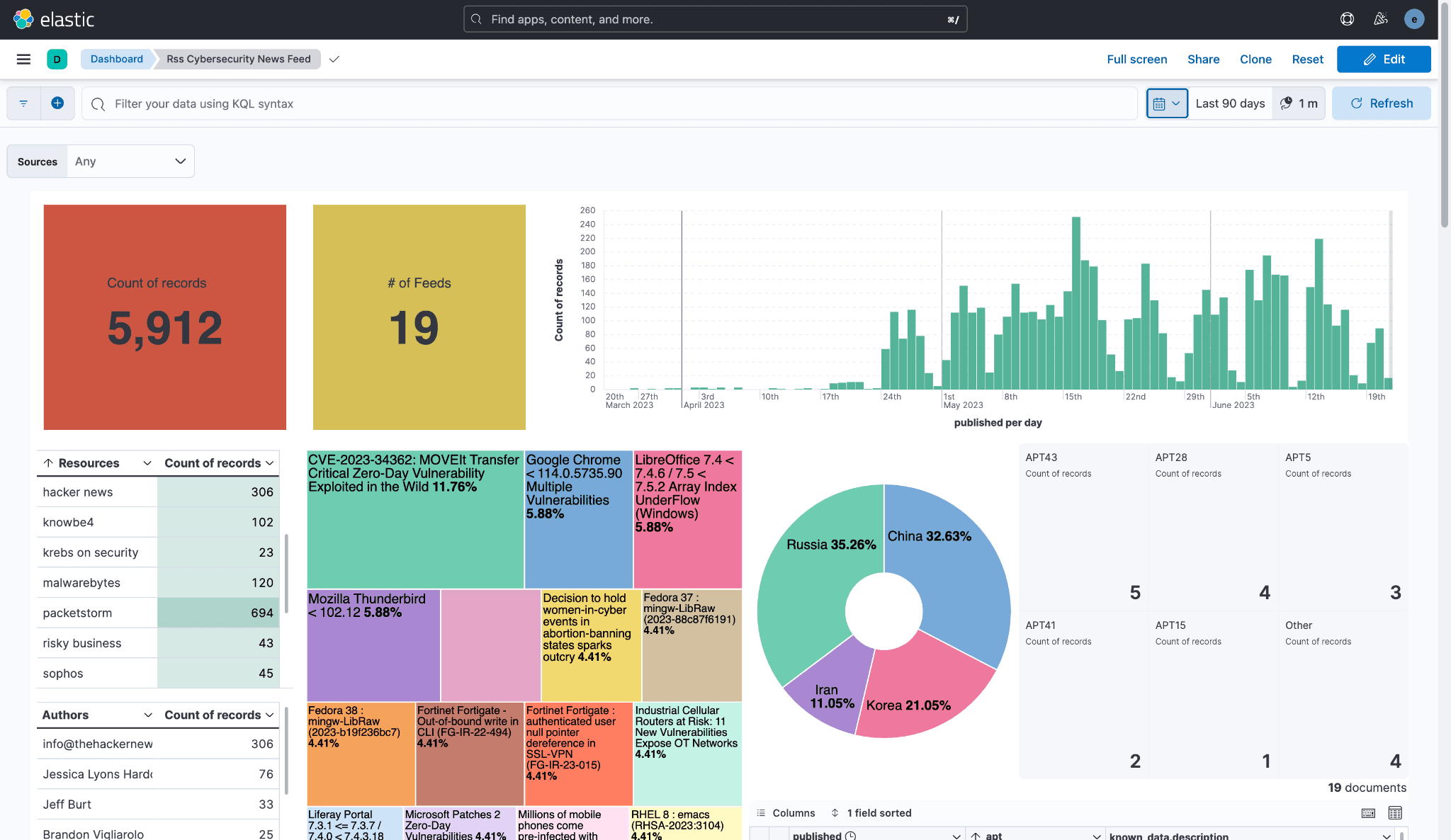The image size is (1451, 840).
Task: Click the add filter plus icon
Action: tap(57, 103)
